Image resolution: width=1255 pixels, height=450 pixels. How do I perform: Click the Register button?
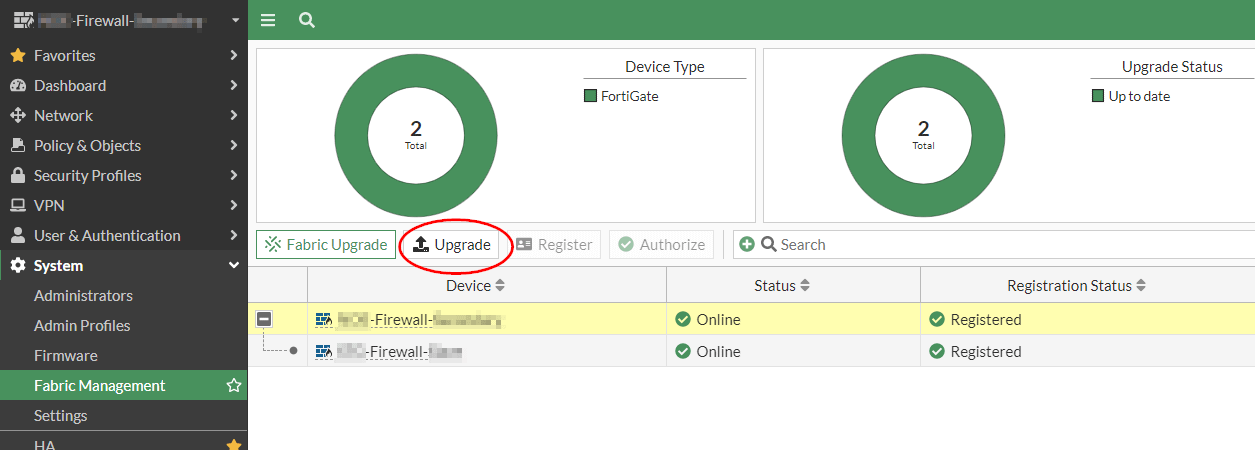554,245
